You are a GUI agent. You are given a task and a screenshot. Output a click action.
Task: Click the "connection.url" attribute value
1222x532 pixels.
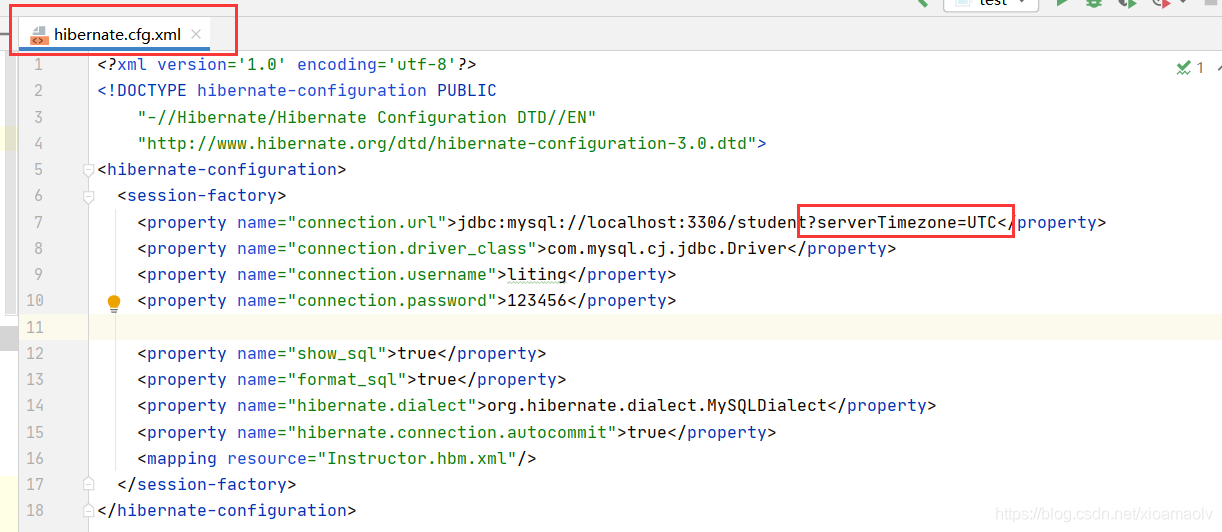(x=367, y=222)
